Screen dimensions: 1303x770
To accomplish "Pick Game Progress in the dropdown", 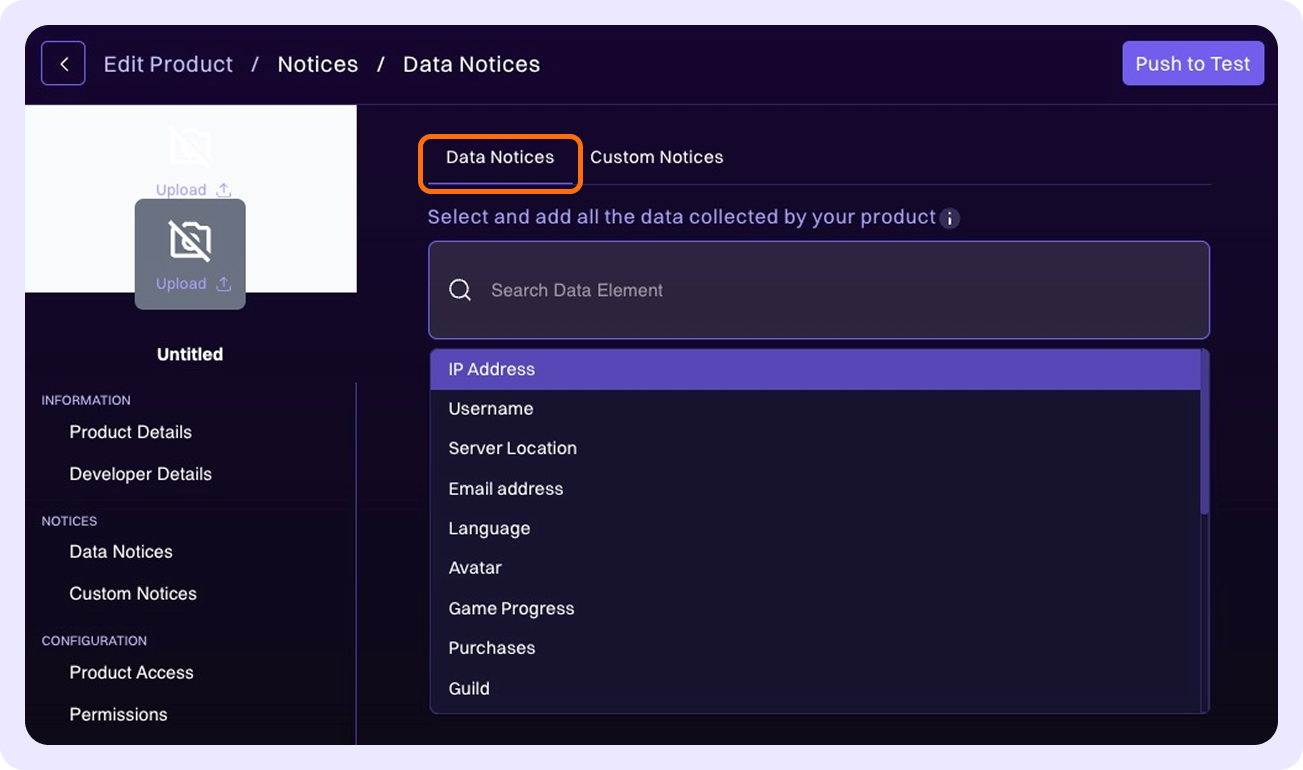I will 511,608.
